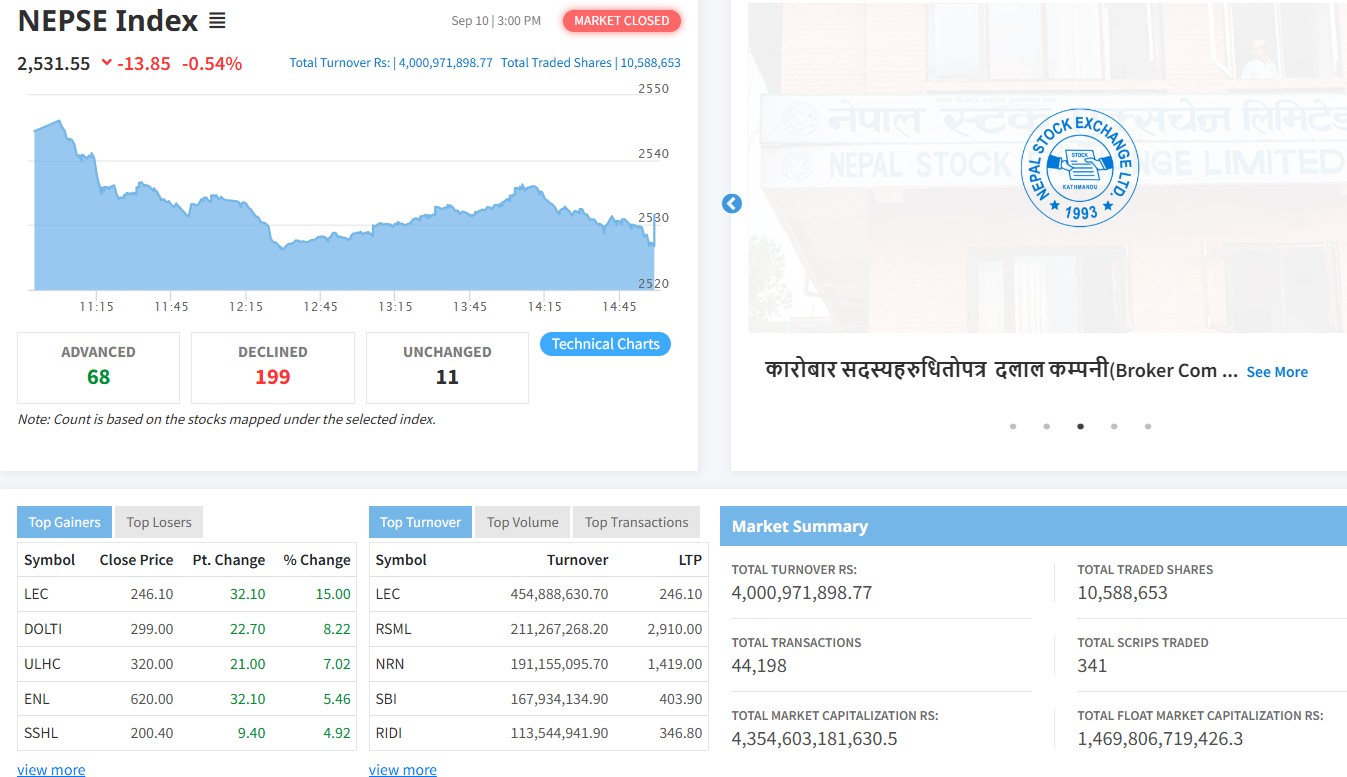
Task: Click the total transactions value 44,198
Action: (759, 666)
